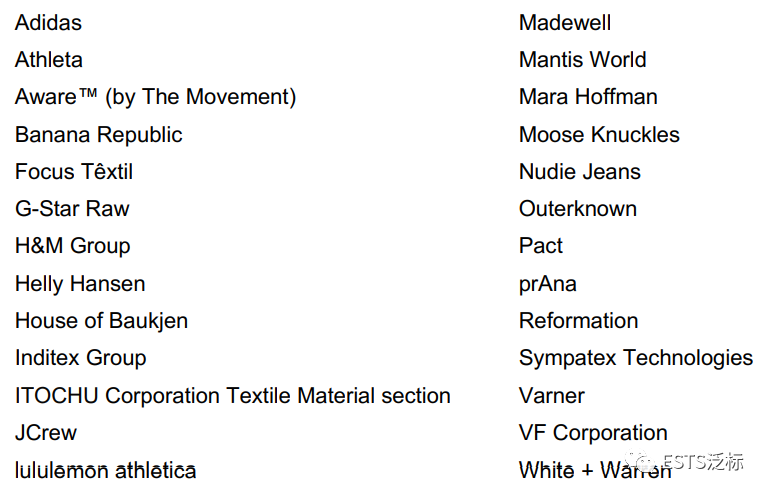Select the Inditex Group entry
The width and height of the screenshot is (768, 495).
tap(81, 358)
